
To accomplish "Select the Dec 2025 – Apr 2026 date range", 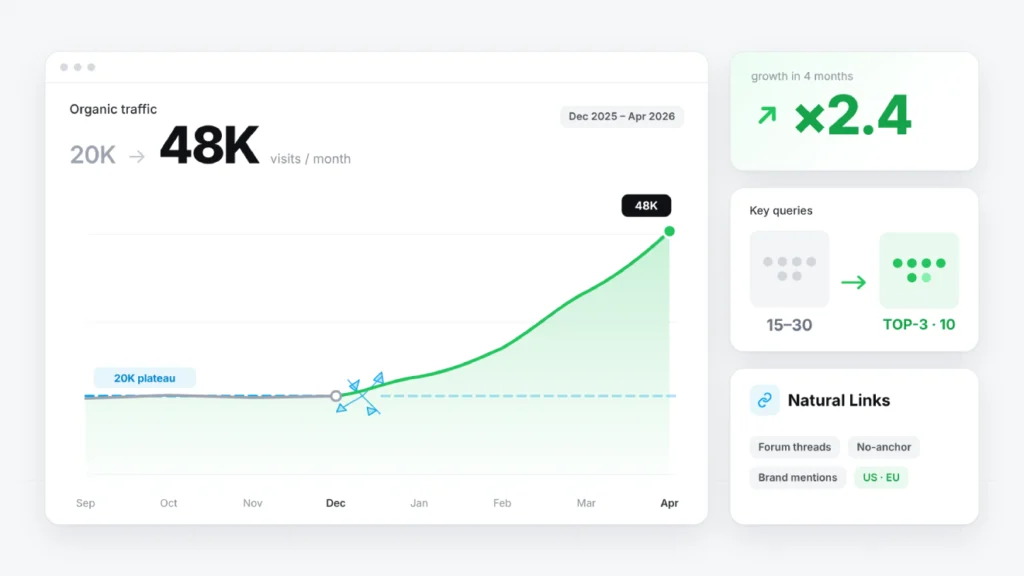I will coord(622,116).
